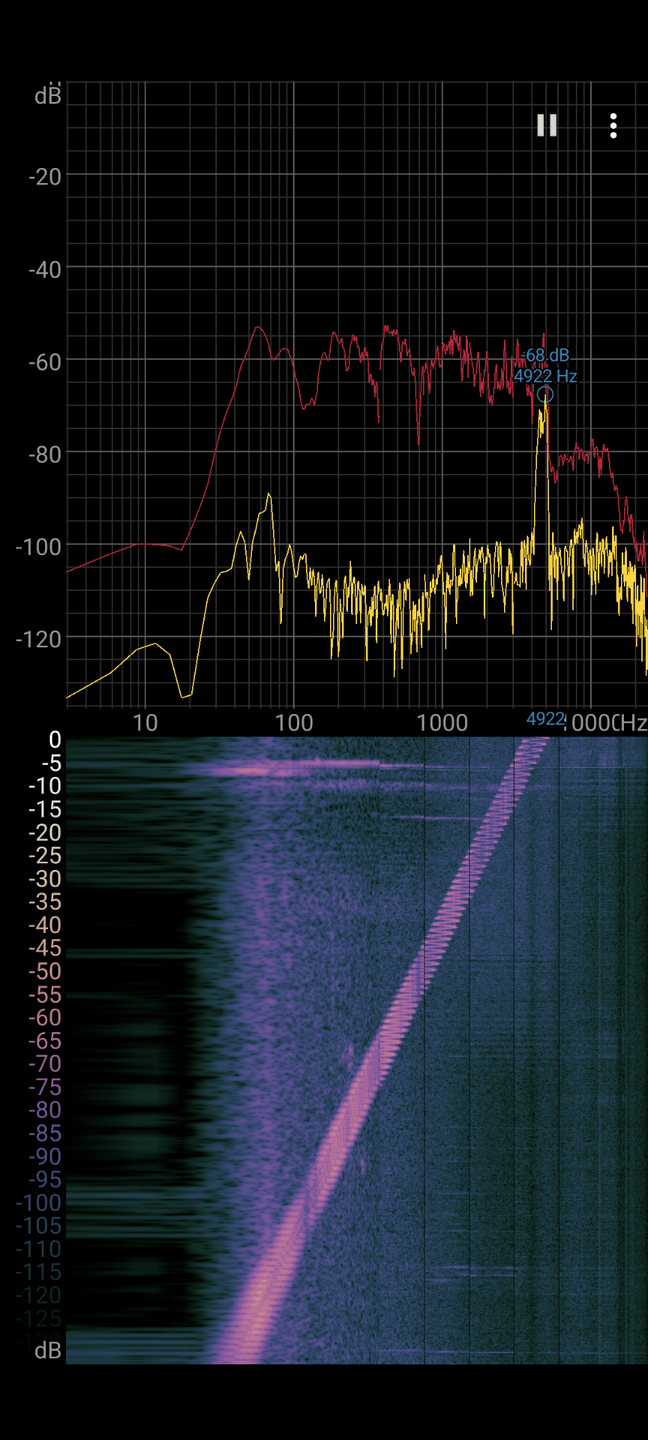Viewport: 648px width, 1440px height.
Task: Click the yellow spectrum peak near 60 Hz
Action: pos(268,496)
